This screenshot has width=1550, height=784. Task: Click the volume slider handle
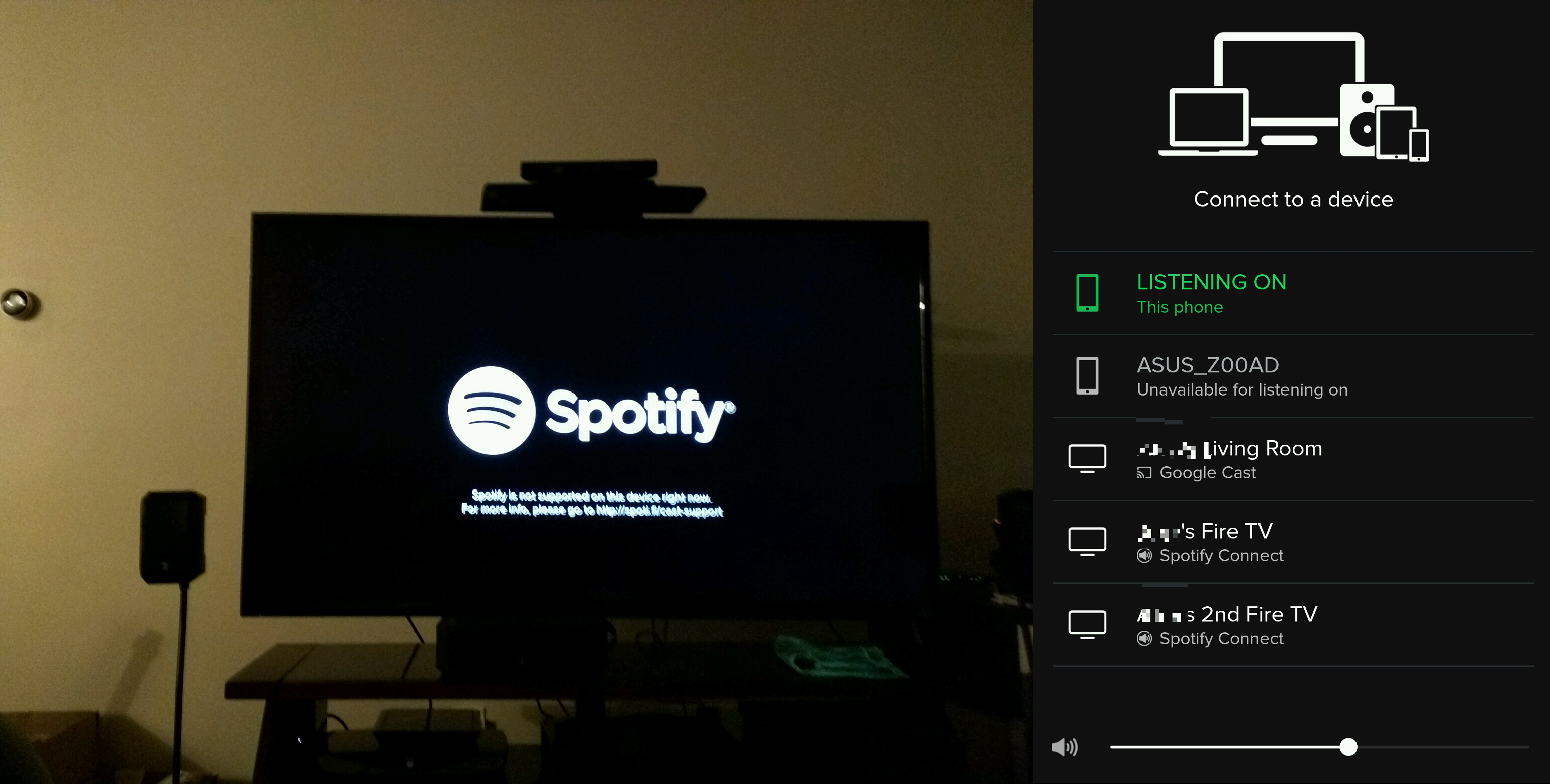pos(1348,747)
